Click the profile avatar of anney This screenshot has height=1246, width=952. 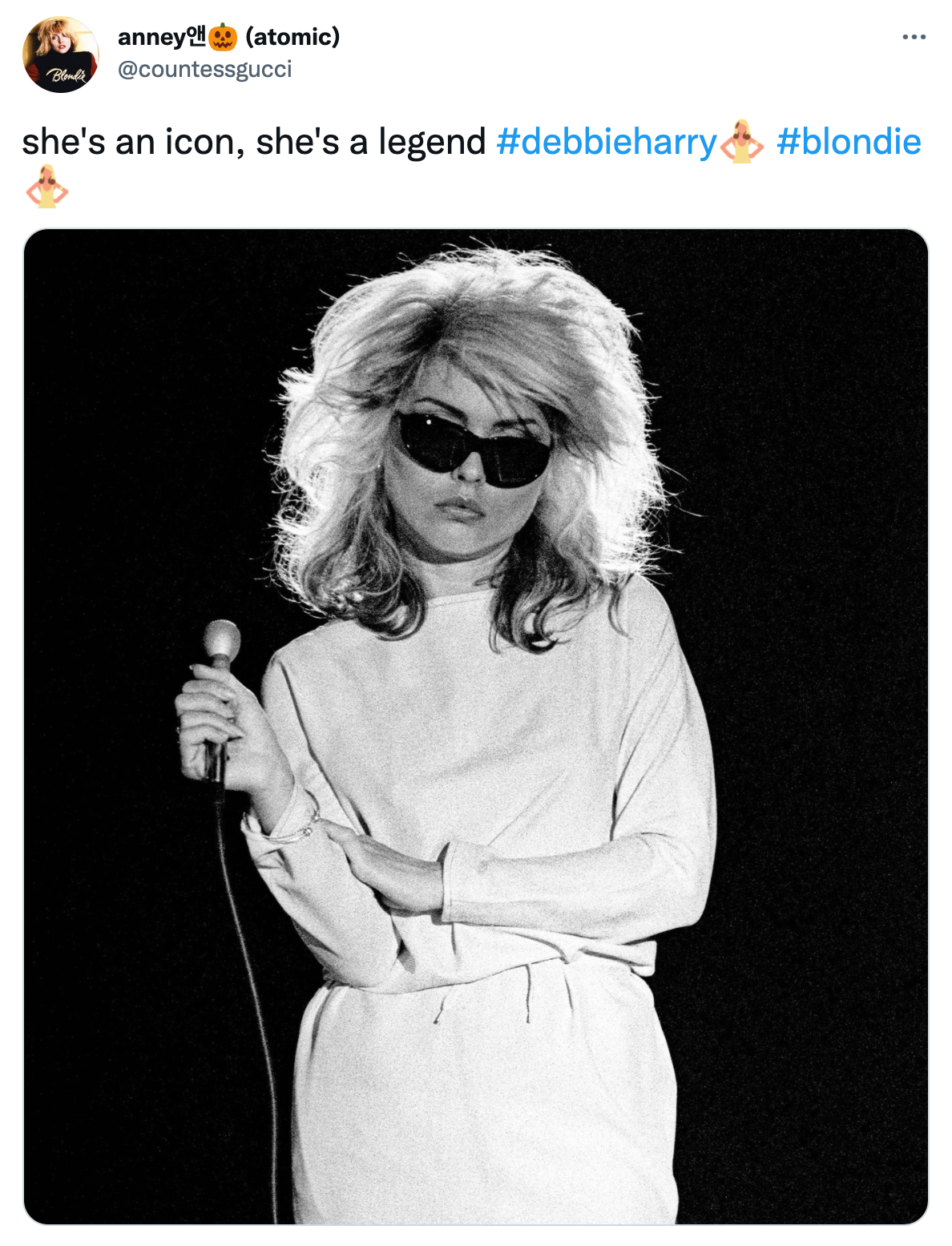pyautogui.click(x=61, y=54)
